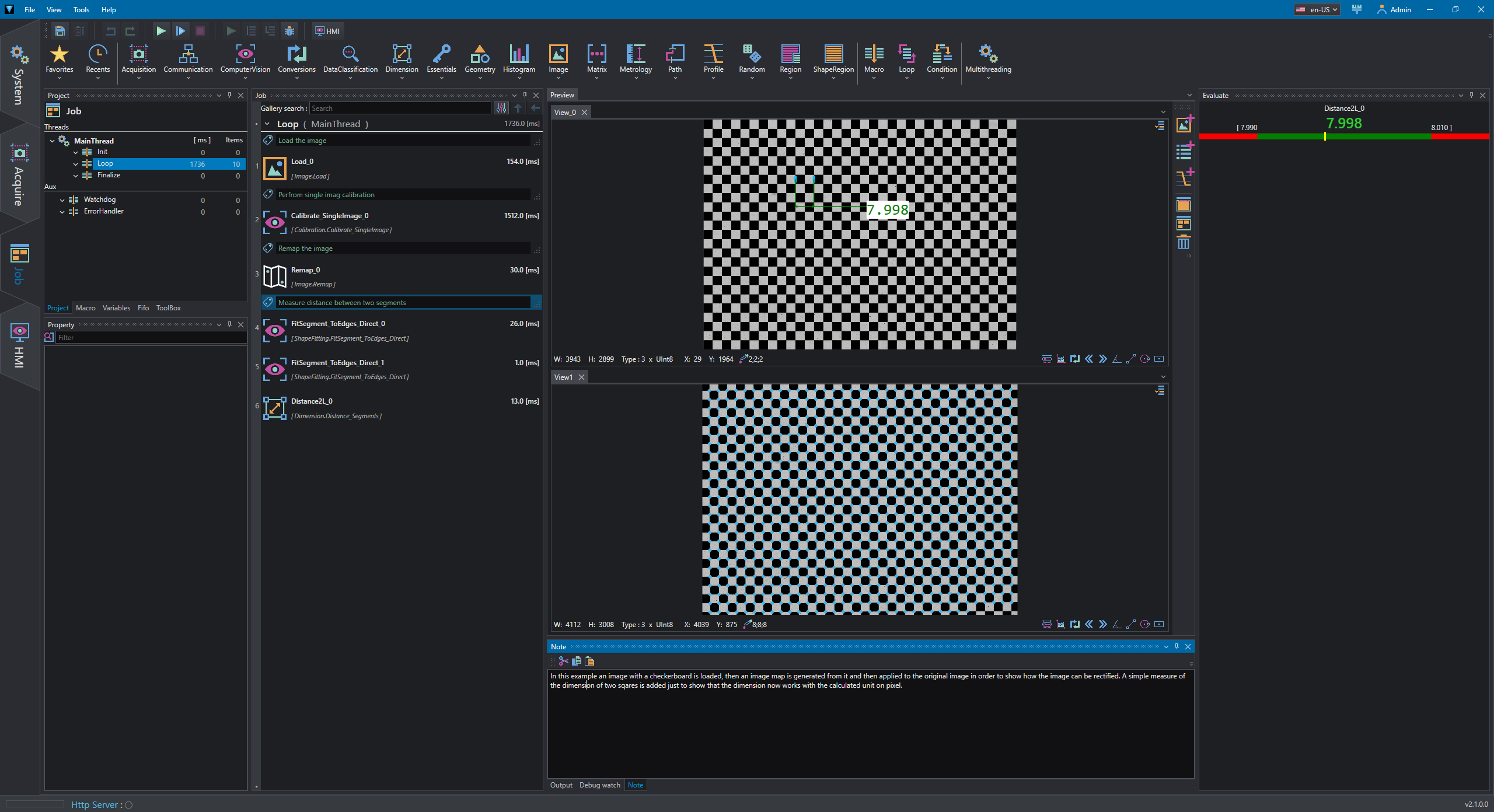Select the Variables tab in Project panel
This screenshot has width=1494, height=812.
point(116,307)
